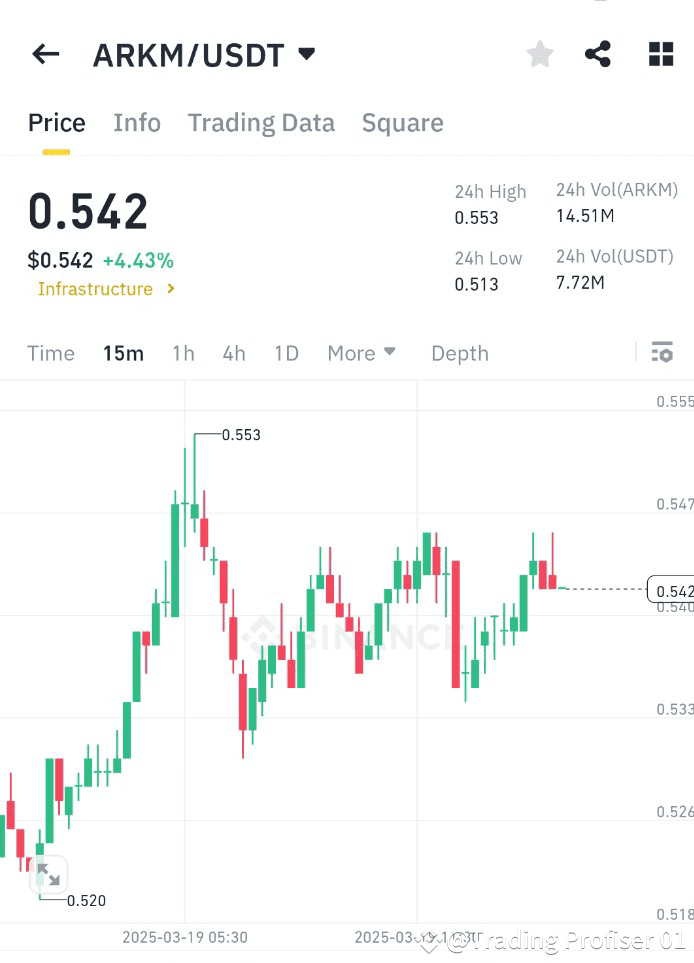
Task: Switch to the Square tab
Action: click(402, 122)
